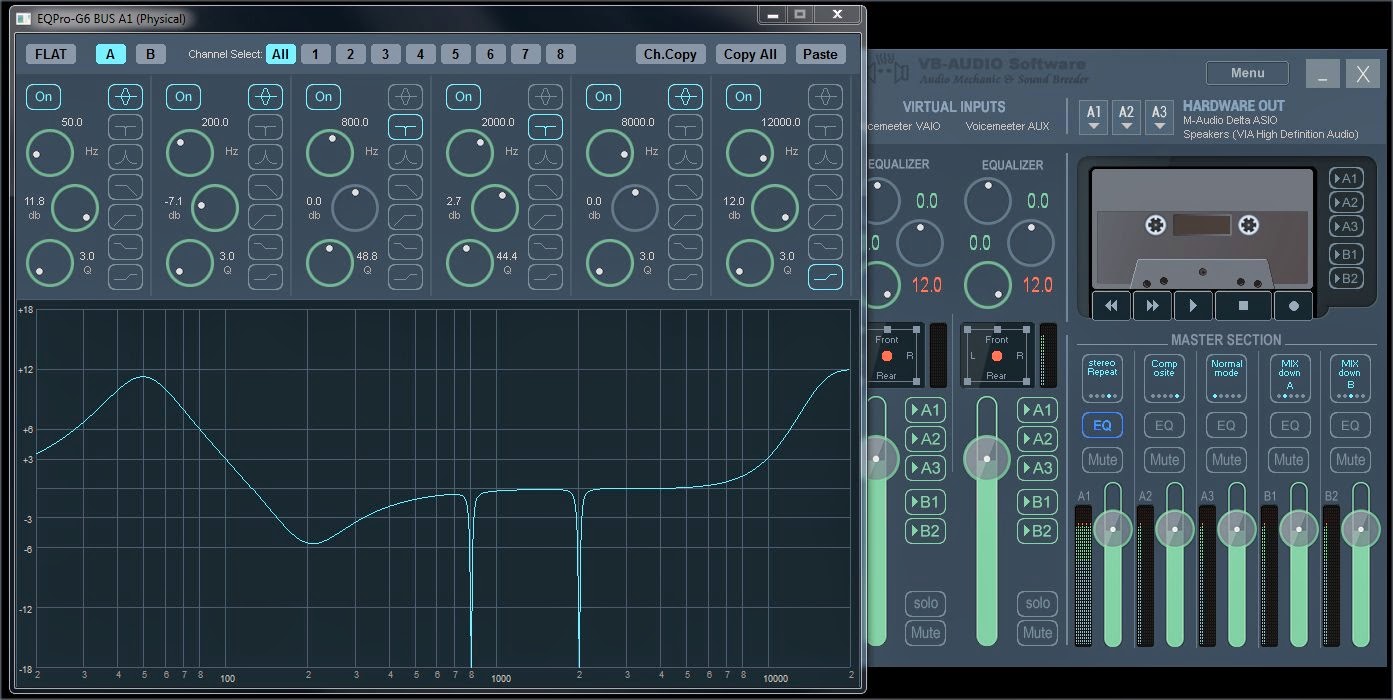The height and width of the screenshot is (700, 1393).
Task: Click the cassette Record button
Action: (1293, 306)
